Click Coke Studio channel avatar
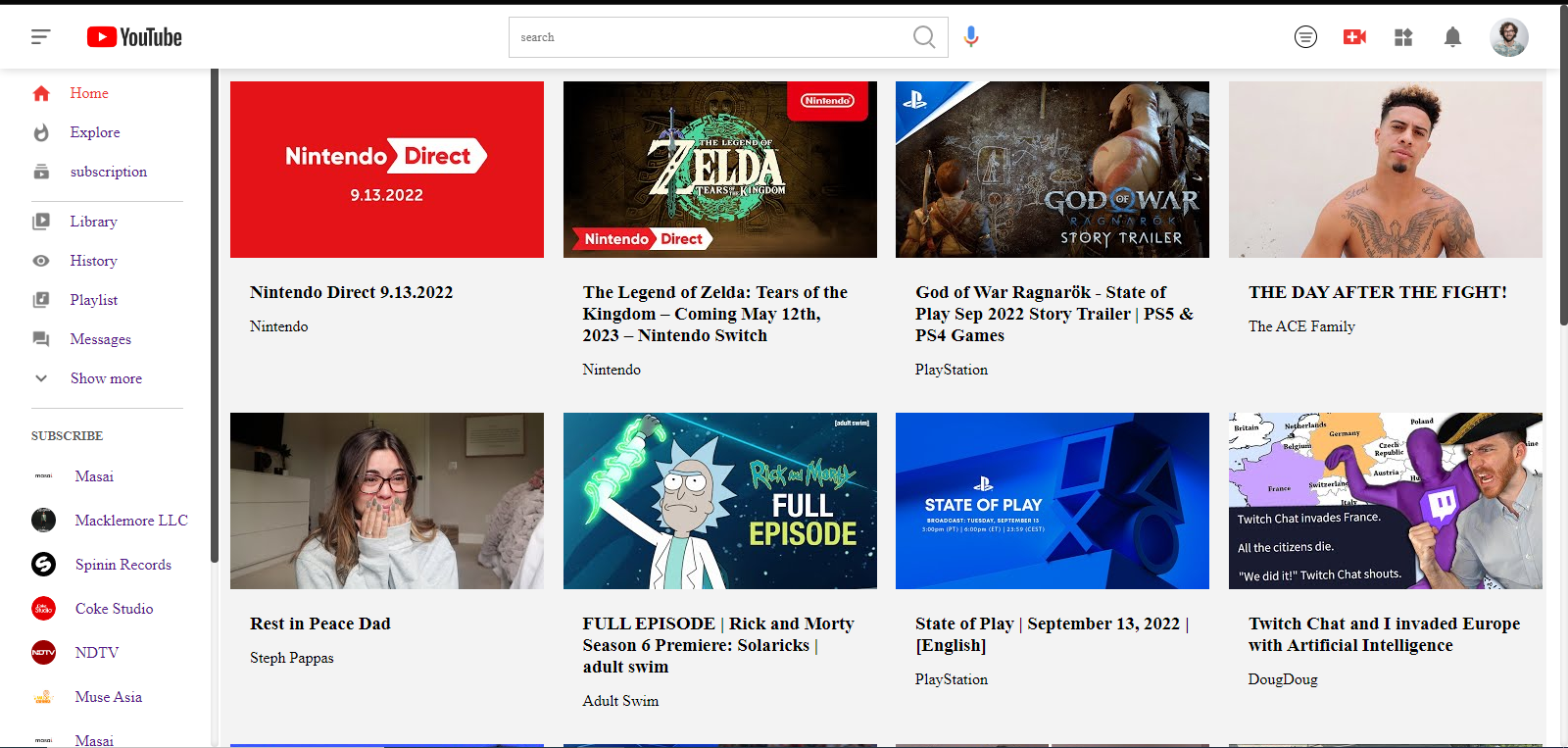This screenshot has height=748, width=1568. [43, 608]
